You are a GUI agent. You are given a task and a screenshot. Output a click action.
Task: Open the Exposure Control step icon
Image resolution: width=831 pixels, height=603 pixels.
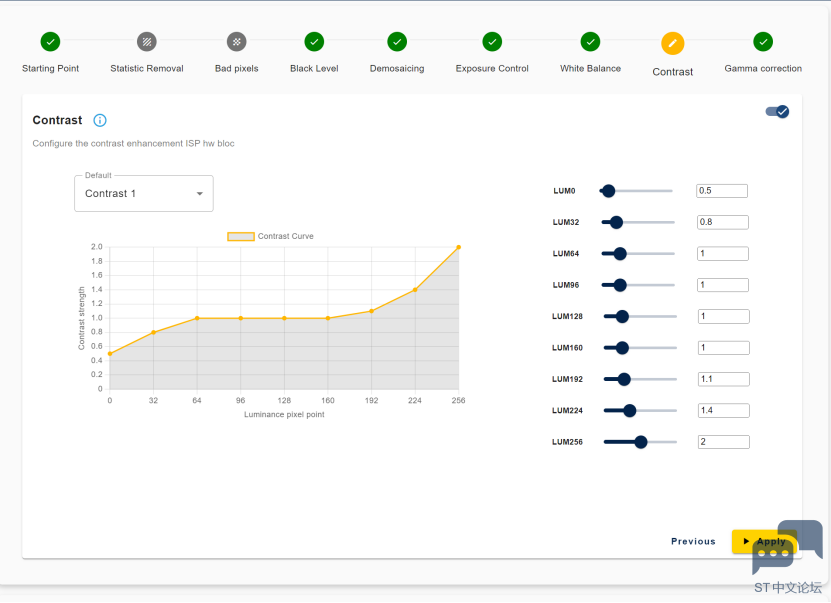pos(492,41)
